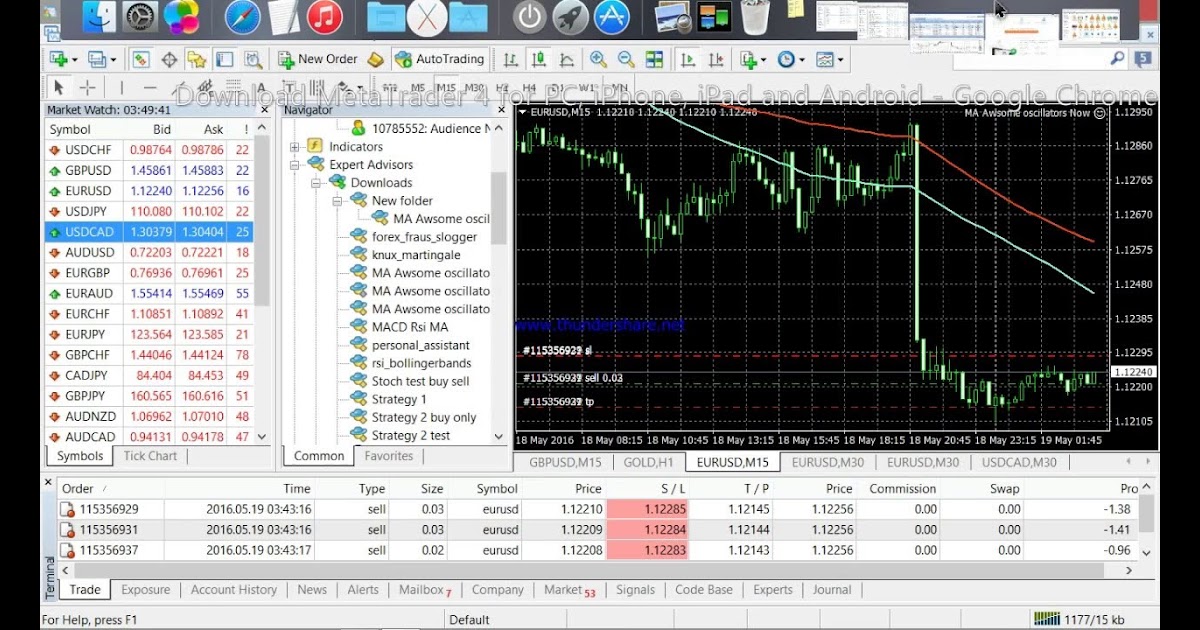Click the Navigator vertical scrollbar thumb
Image resolution: width=1200 pixels, height=630 pixels.
coord(498,207)
